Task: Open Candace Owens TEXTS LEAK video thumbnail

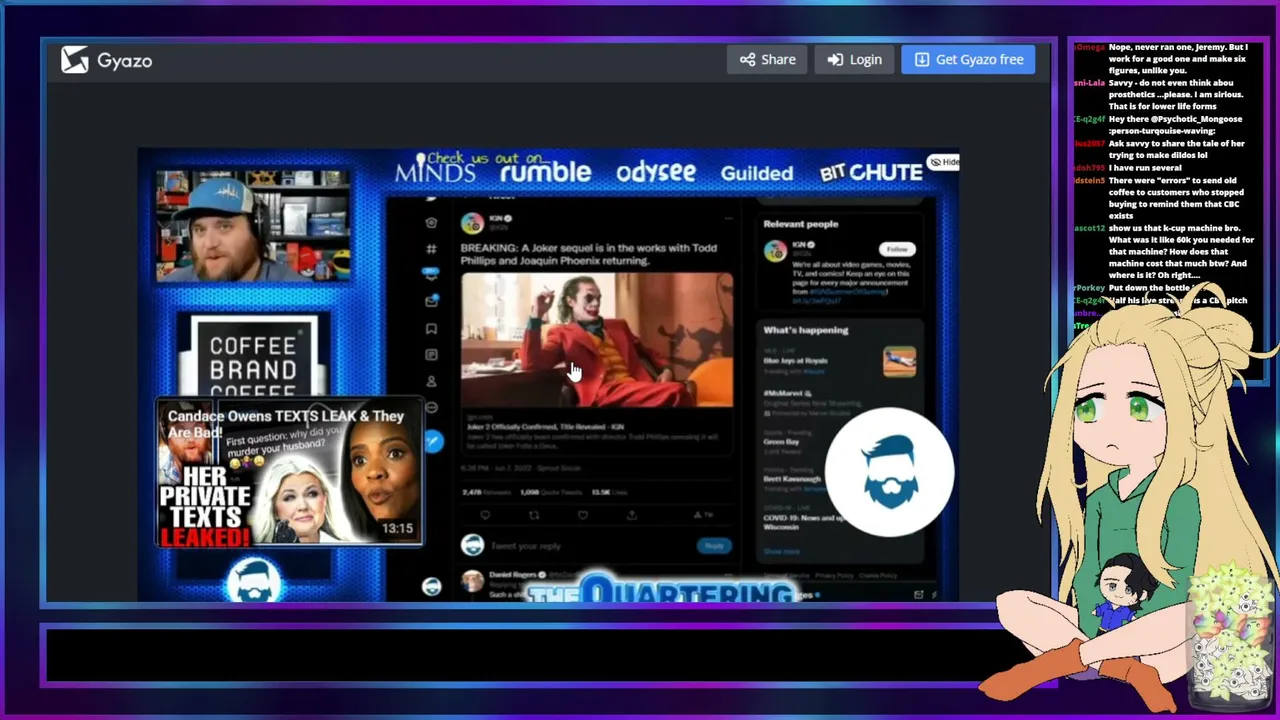Action: (289, 472)
